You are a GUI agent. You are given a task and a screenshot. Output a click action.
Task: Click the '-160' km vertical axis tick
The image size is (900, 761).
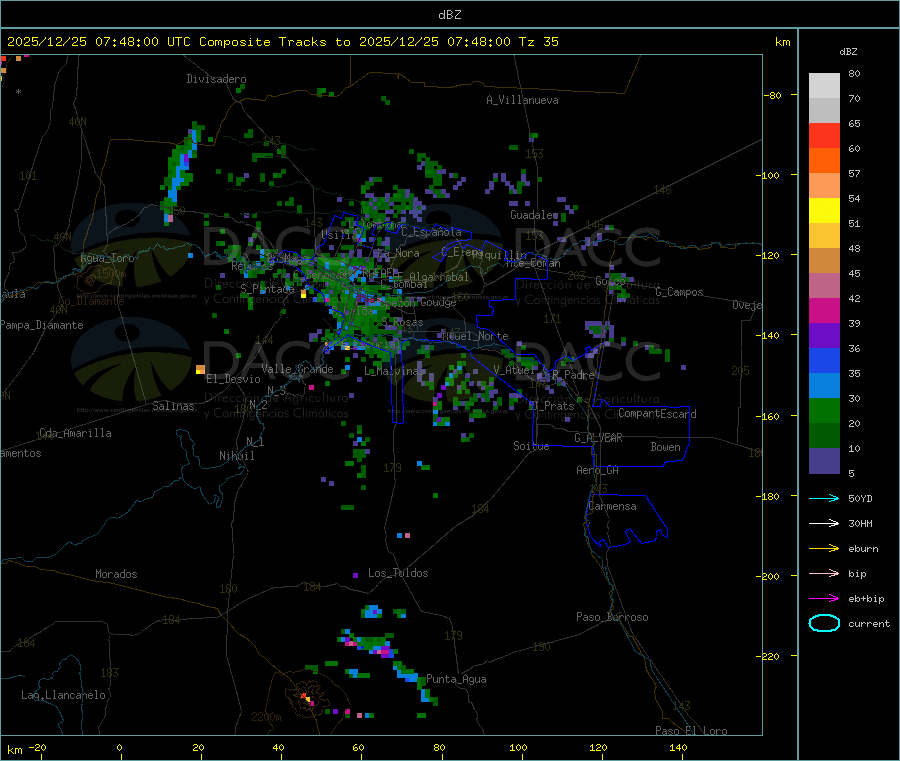767,416
